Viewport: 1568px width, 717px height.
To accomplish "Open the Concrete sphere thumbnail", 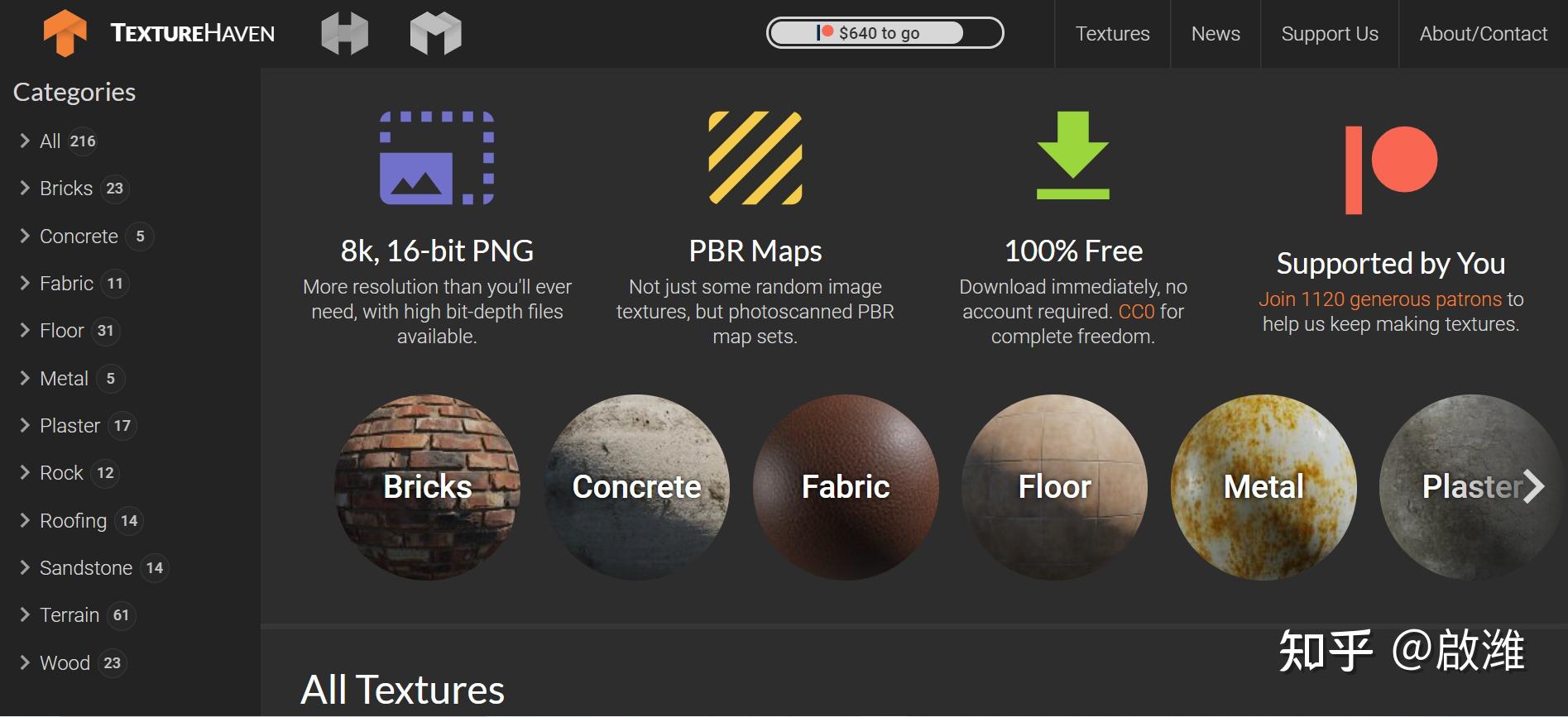I will tap(636, 487).
